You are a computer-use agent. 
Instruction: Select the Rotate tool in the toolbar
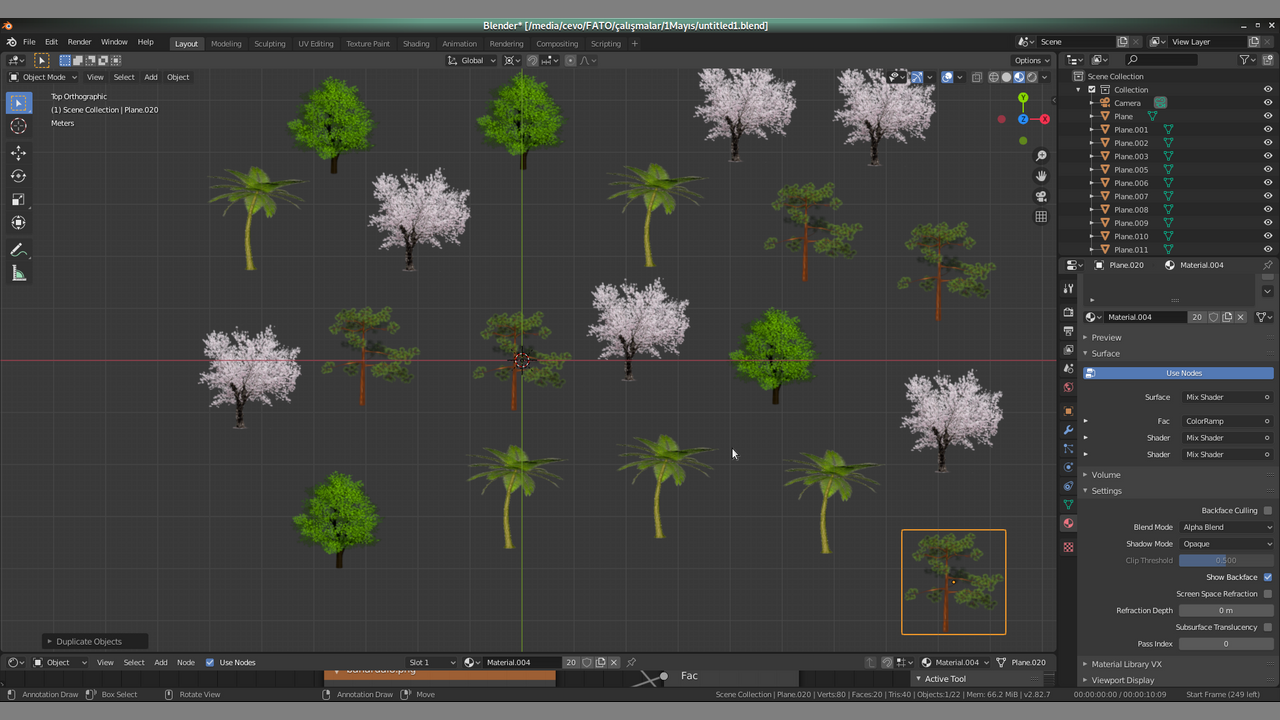[18, 176]
